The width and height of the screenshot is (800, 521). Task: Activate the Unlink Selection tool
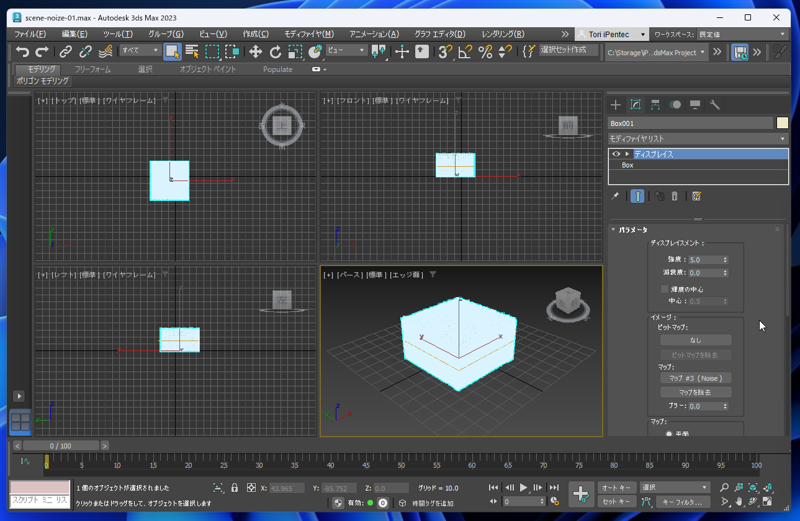pyautogui.click(x=85, y=52)
